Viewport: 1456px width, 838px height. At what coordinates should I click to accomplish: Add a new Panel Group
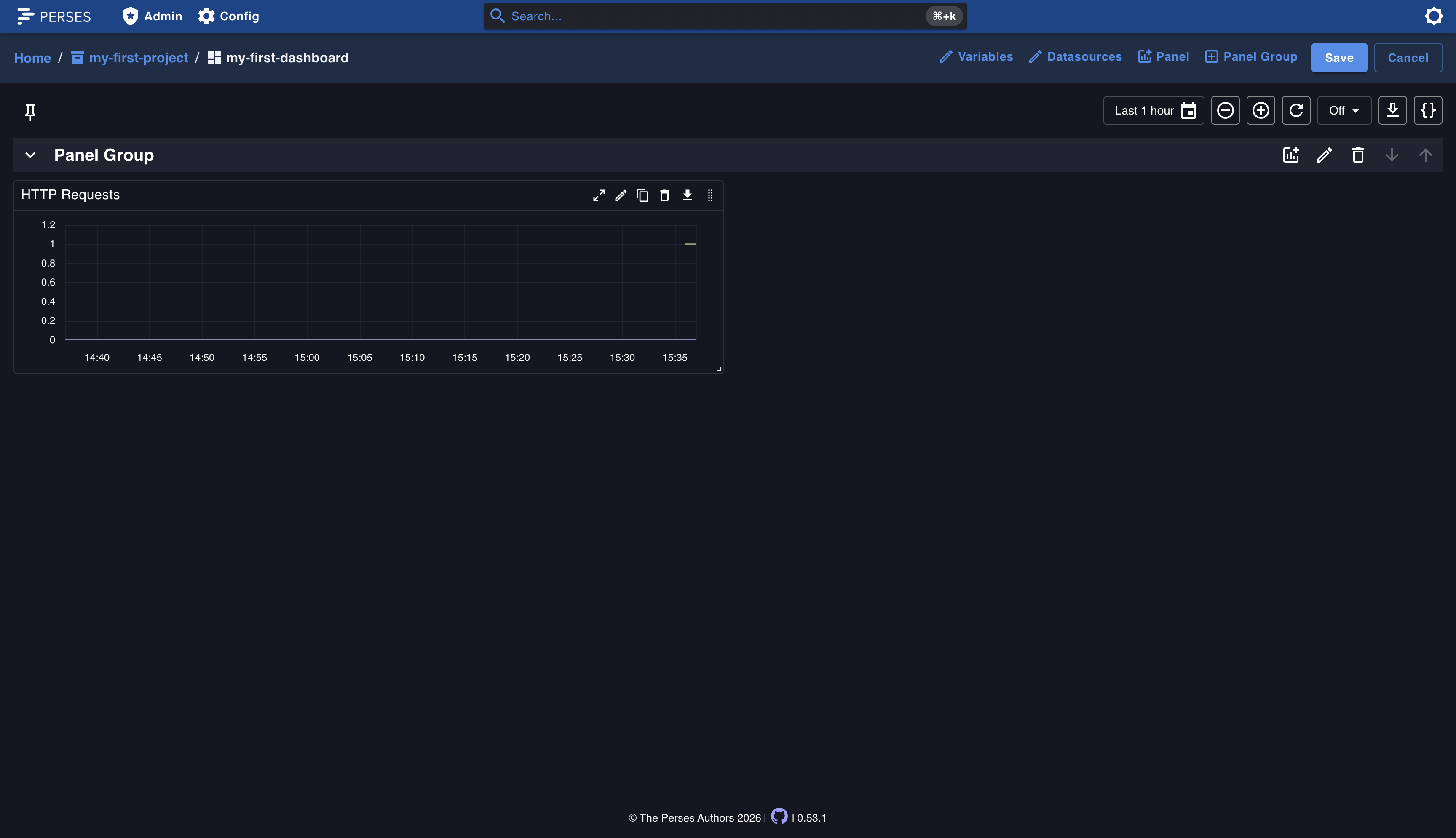1251,56
